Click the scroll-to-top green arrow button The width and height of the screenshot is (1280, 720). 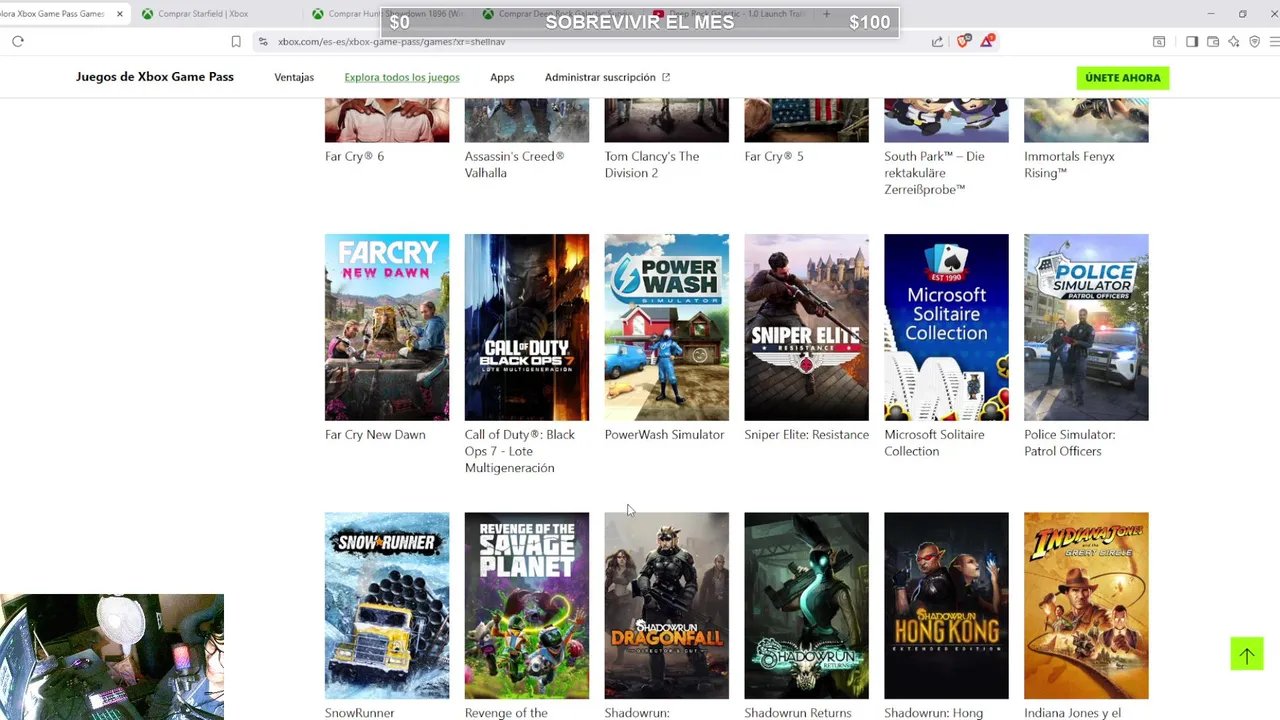point(1247,654)
